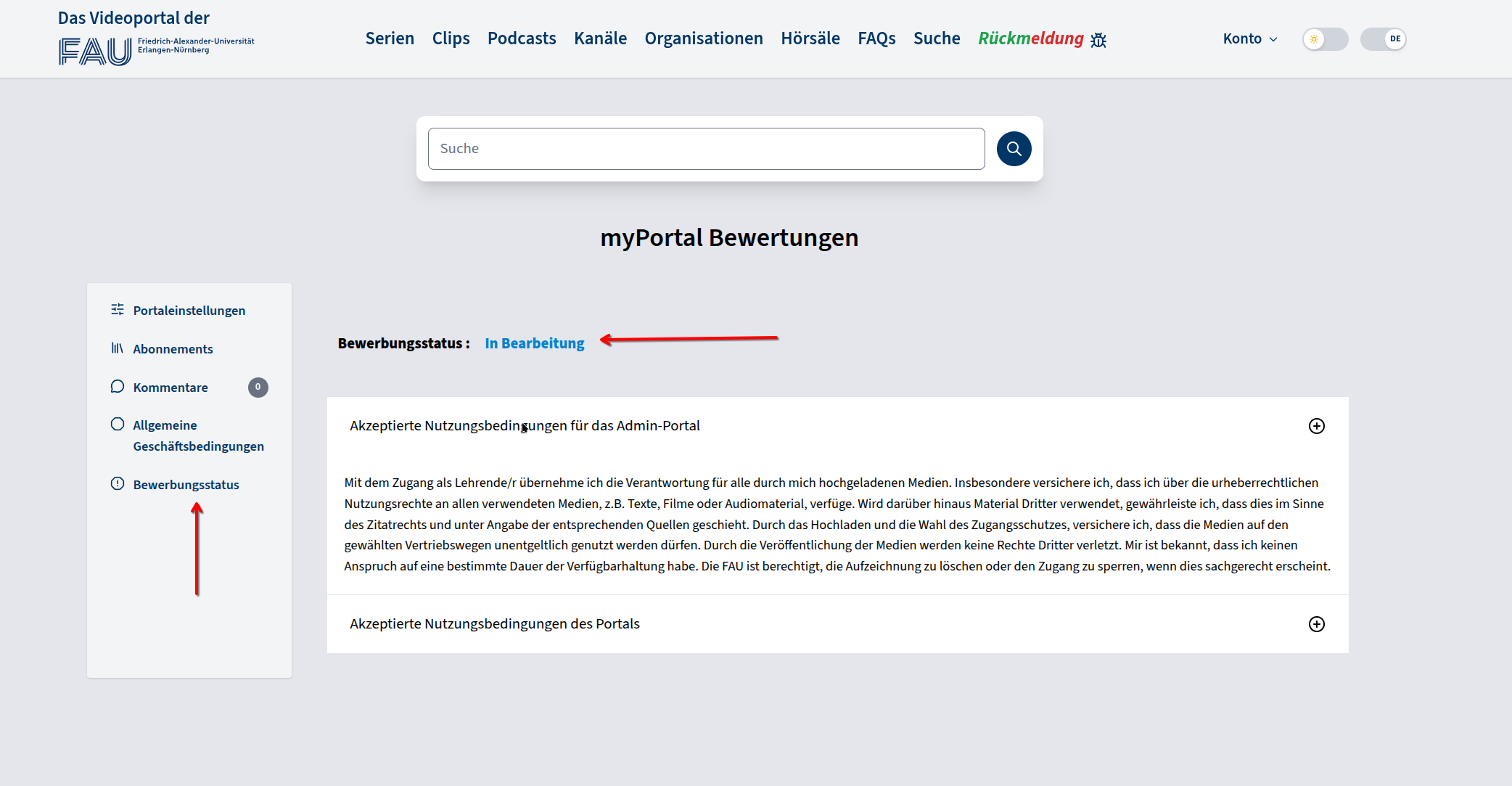Screen dimensions: 1512x786
Task: Expand Admin-Portal Nutzungsbedingungen plus icon
Action: click(1316, 426)
